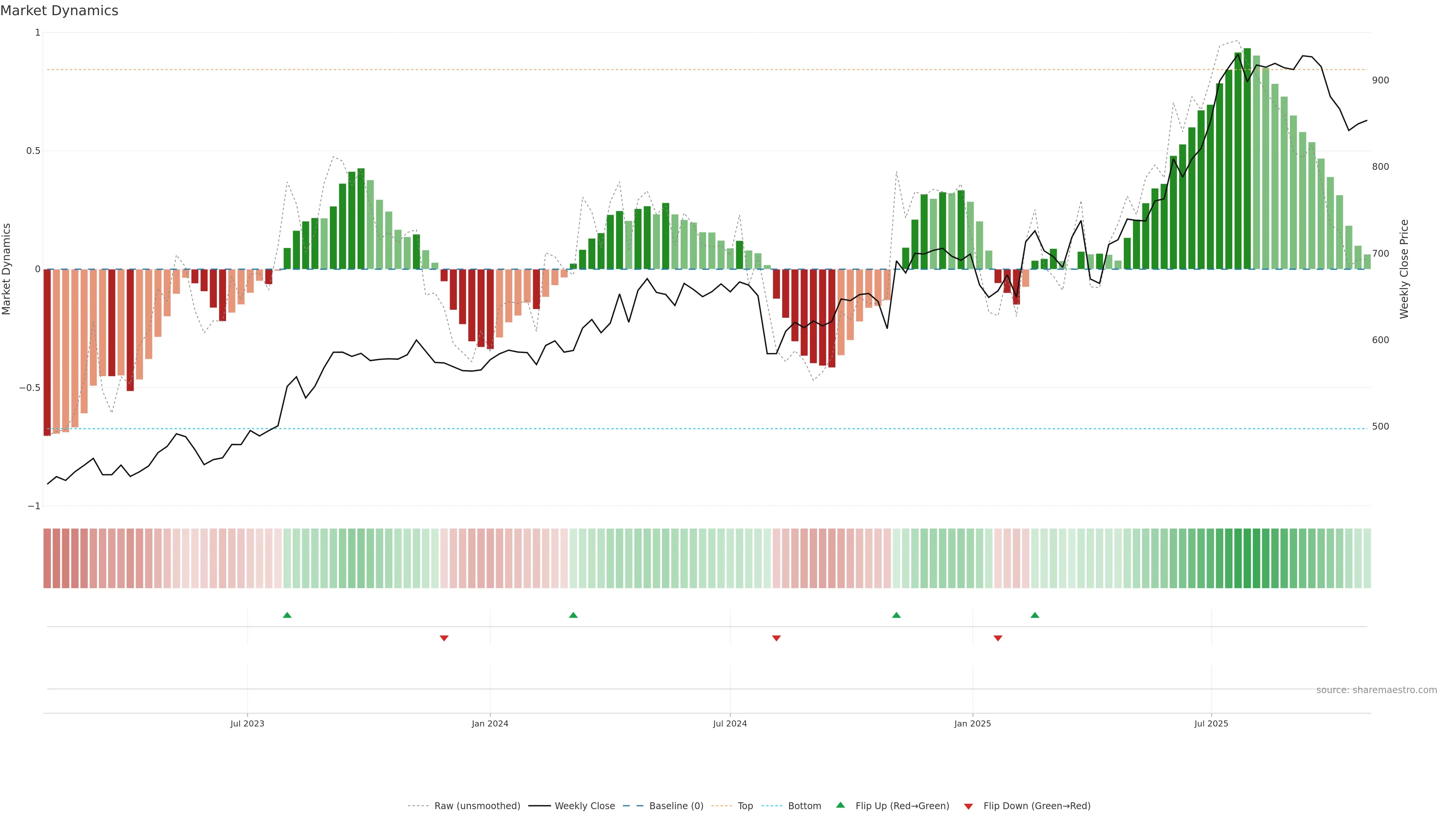The height and width of the screenshot is (819, 1456).
Task: Hide the Bottom threshold legend entry
Action: (x=804, y=806)
